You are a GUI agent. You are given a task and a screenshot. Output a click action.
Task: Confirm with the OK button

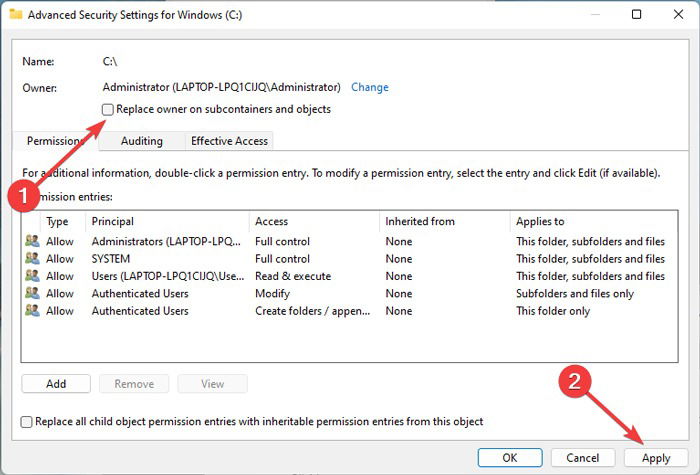(510, 458)
